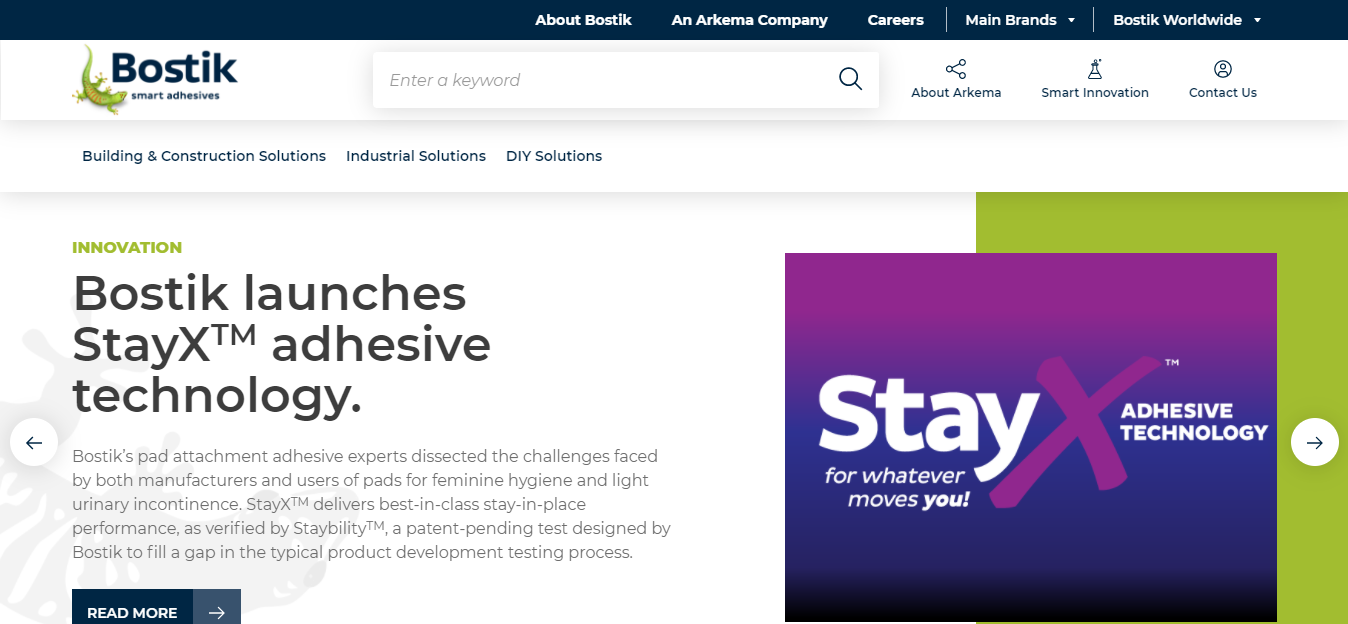This screenshot has height=624, width=1348.
Task: Open the Industrial Solutions menu
Action: pos(416,156)
